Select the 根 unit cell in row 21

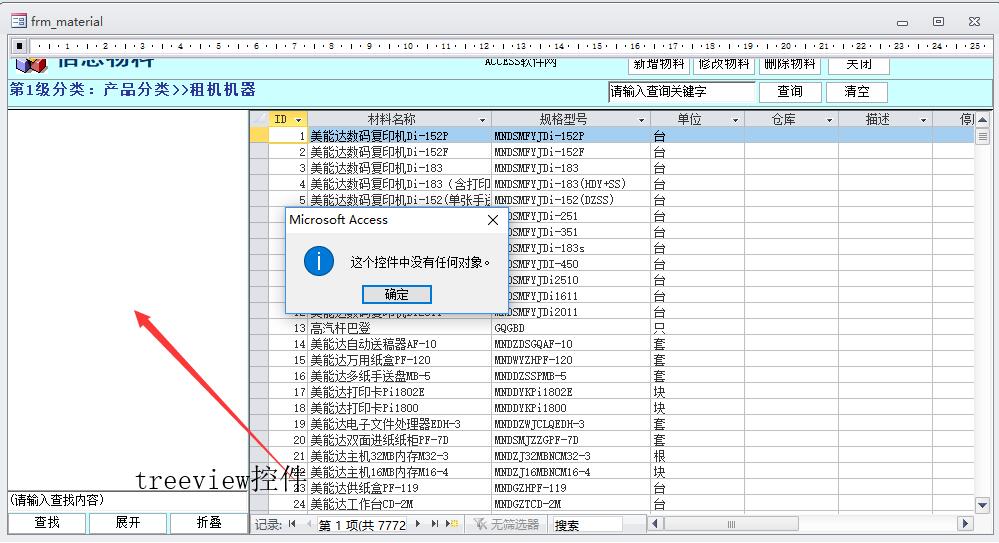698,456
